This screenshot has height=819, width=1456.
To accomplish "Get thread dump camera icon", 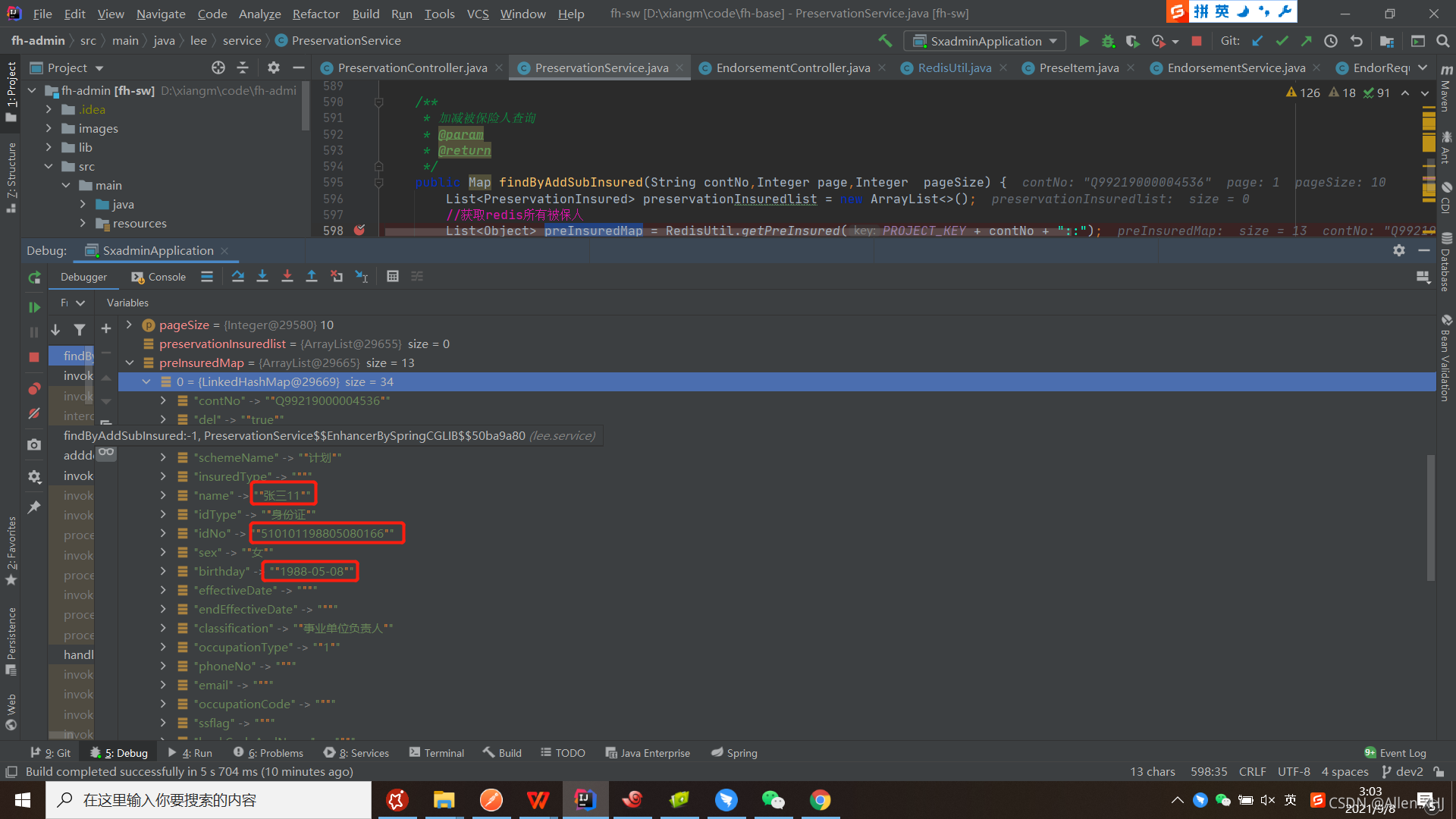I will coord(34,445).
